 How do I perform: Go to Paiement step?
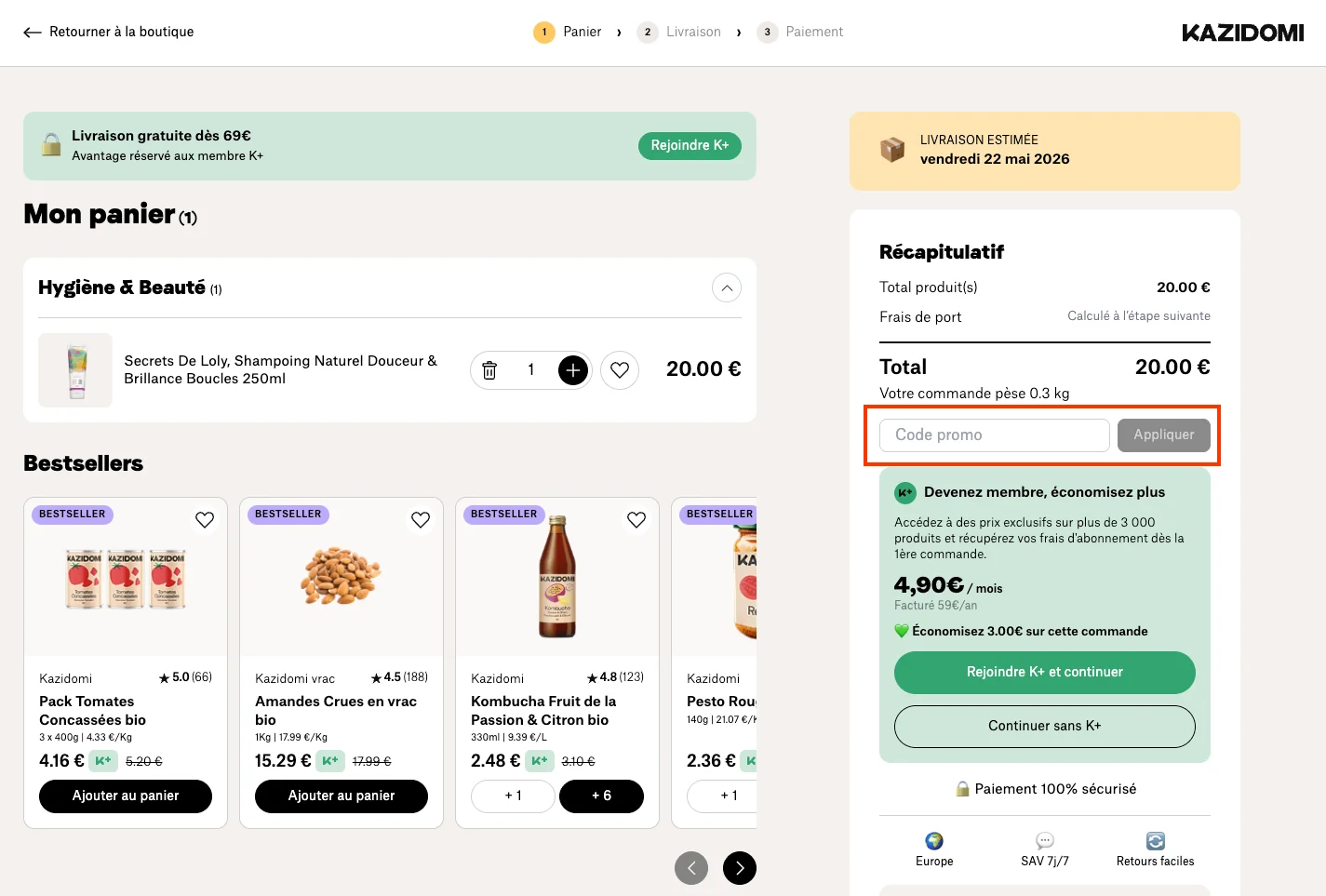800,32
